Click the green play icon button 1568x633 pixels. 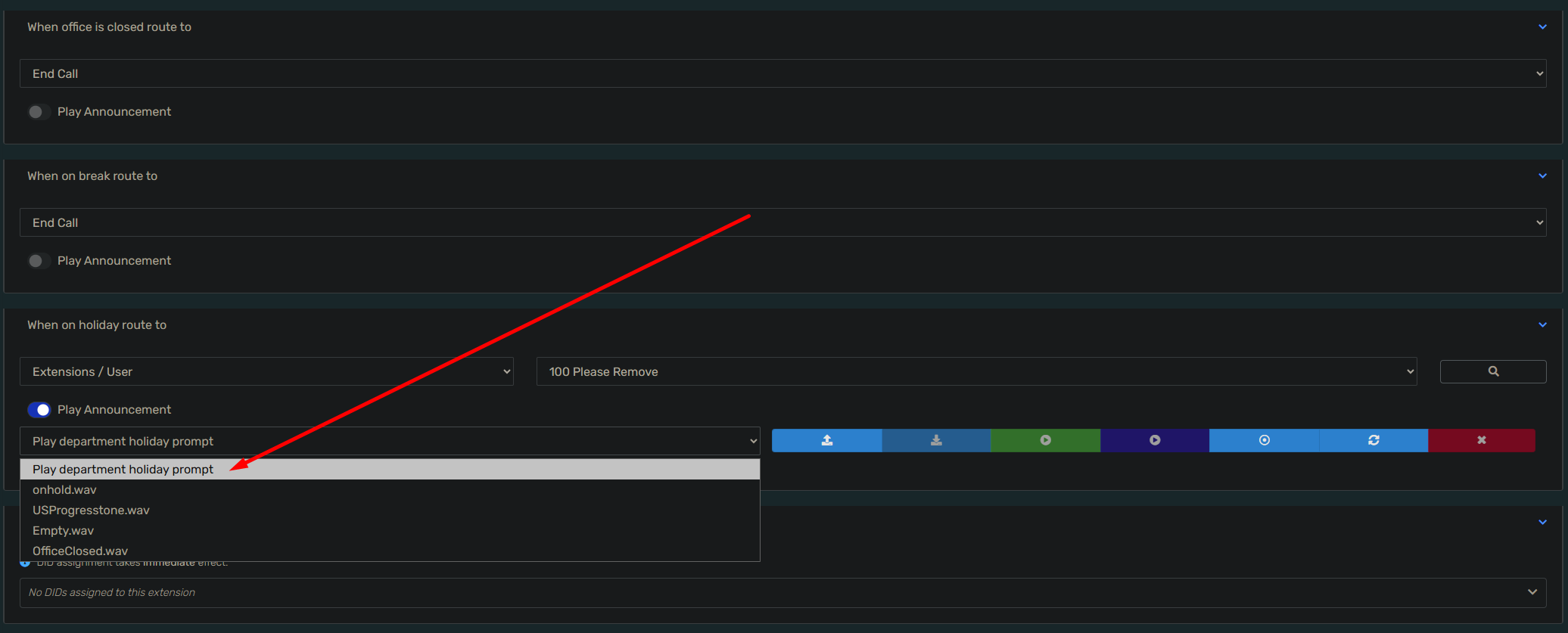[1046, 440]
